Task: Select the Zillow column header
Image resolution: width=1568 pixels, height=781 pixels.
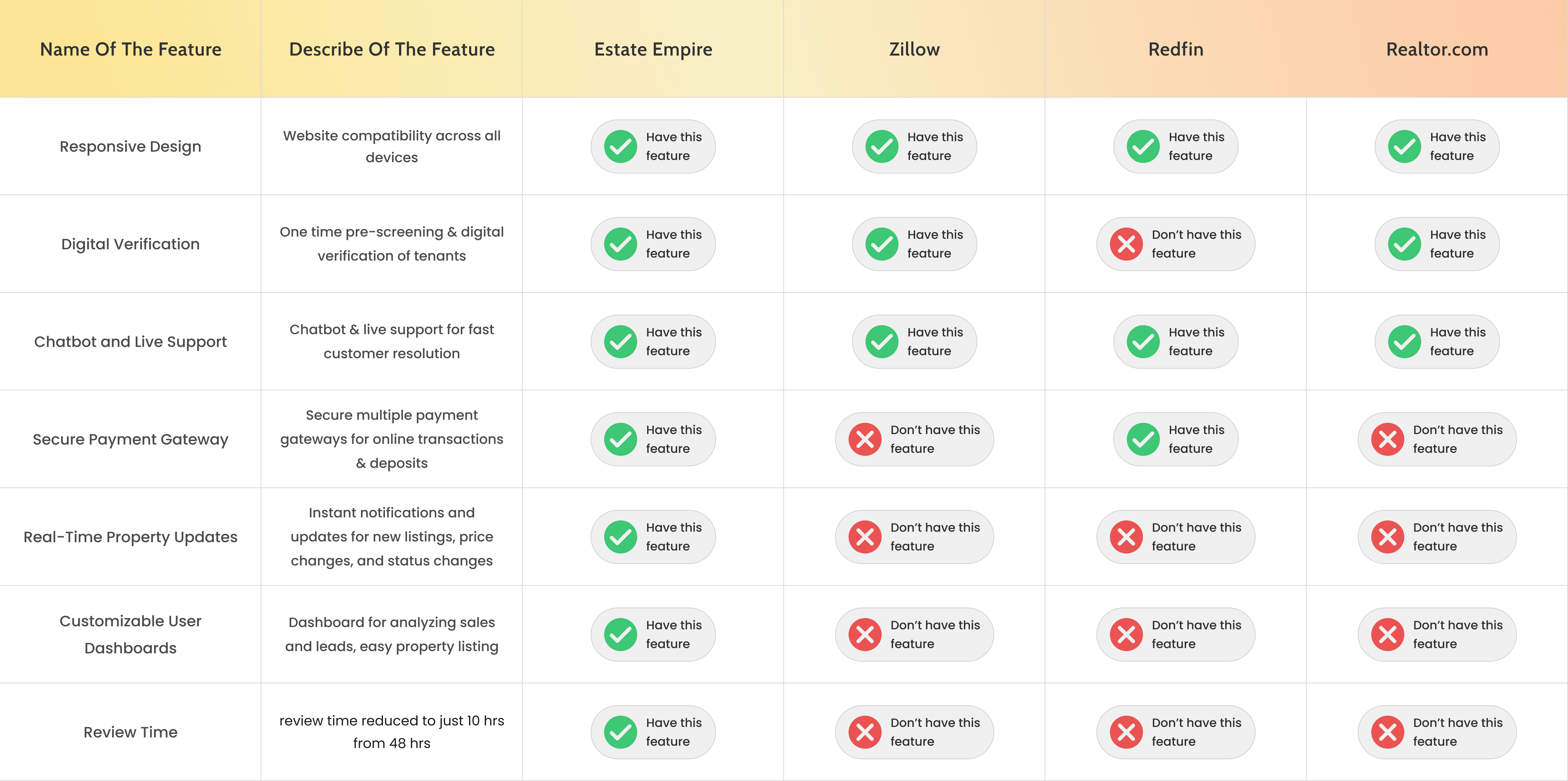Action: pos(914,49)
